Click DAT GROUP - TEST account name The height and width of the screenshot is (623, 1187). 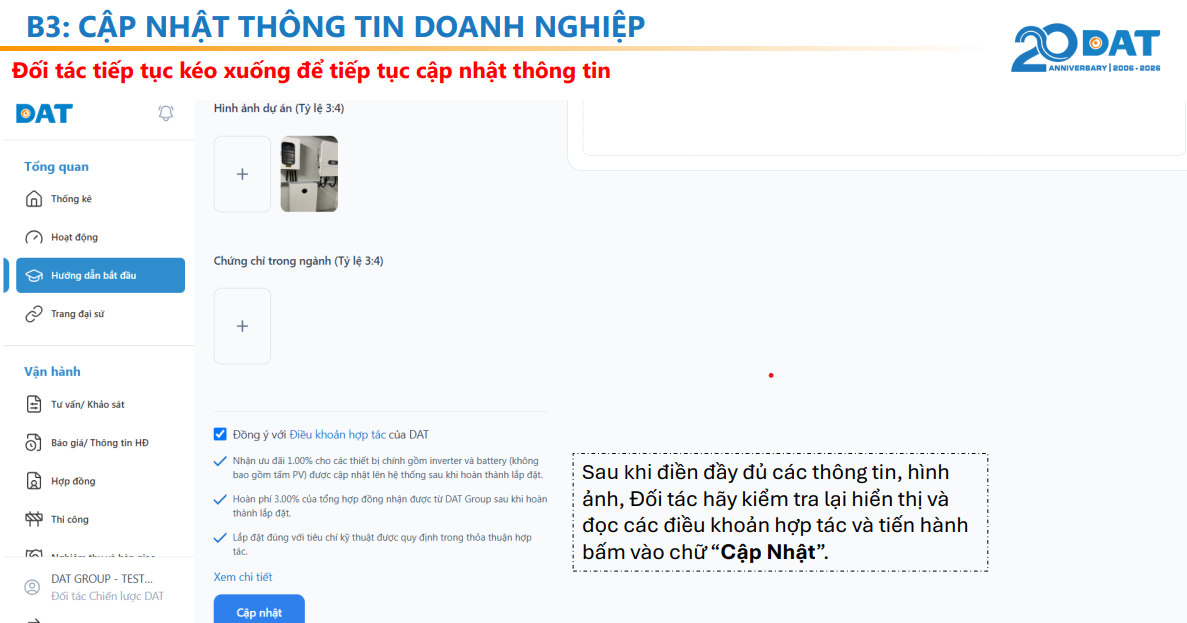pos(102,579)
